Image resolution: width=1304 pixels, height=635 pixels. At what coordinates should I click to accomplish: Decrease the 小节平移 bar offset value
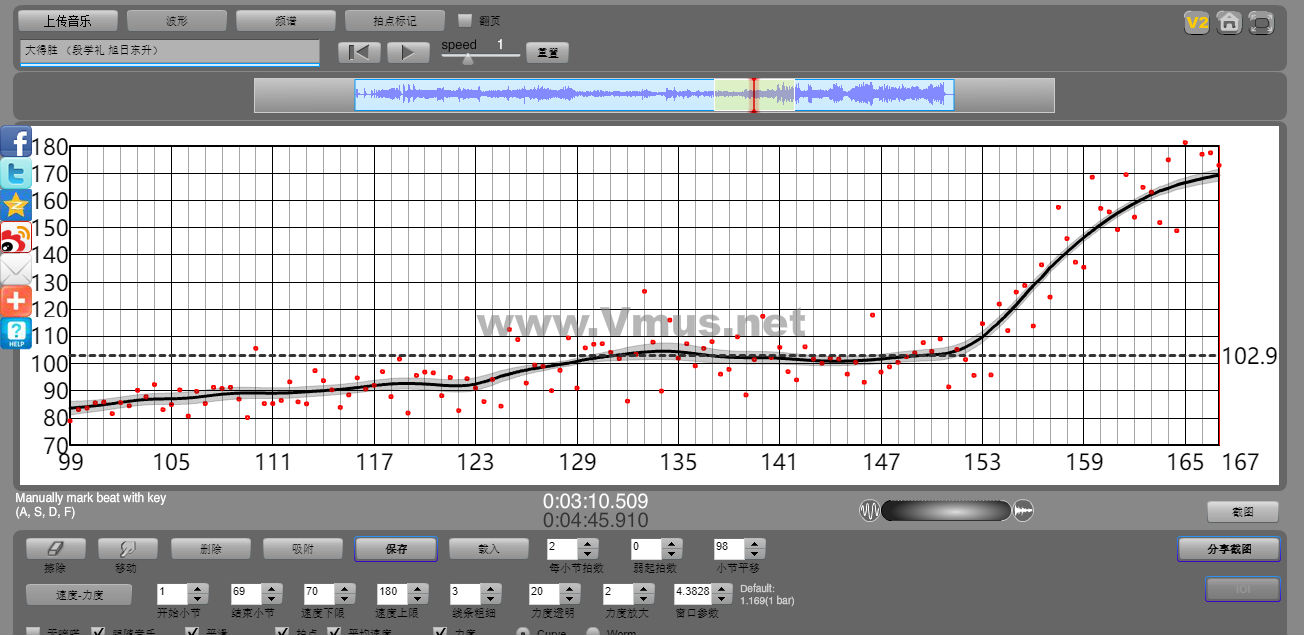(x=756, y=554)
